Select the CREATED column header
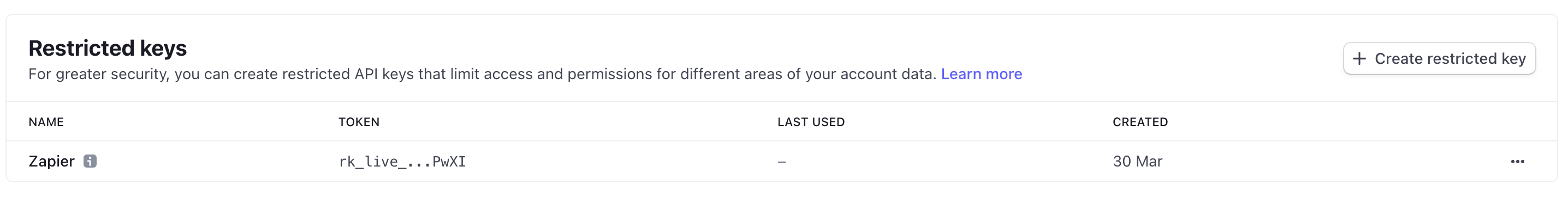Screen dimensions: 1568x214 [1140, 122]
